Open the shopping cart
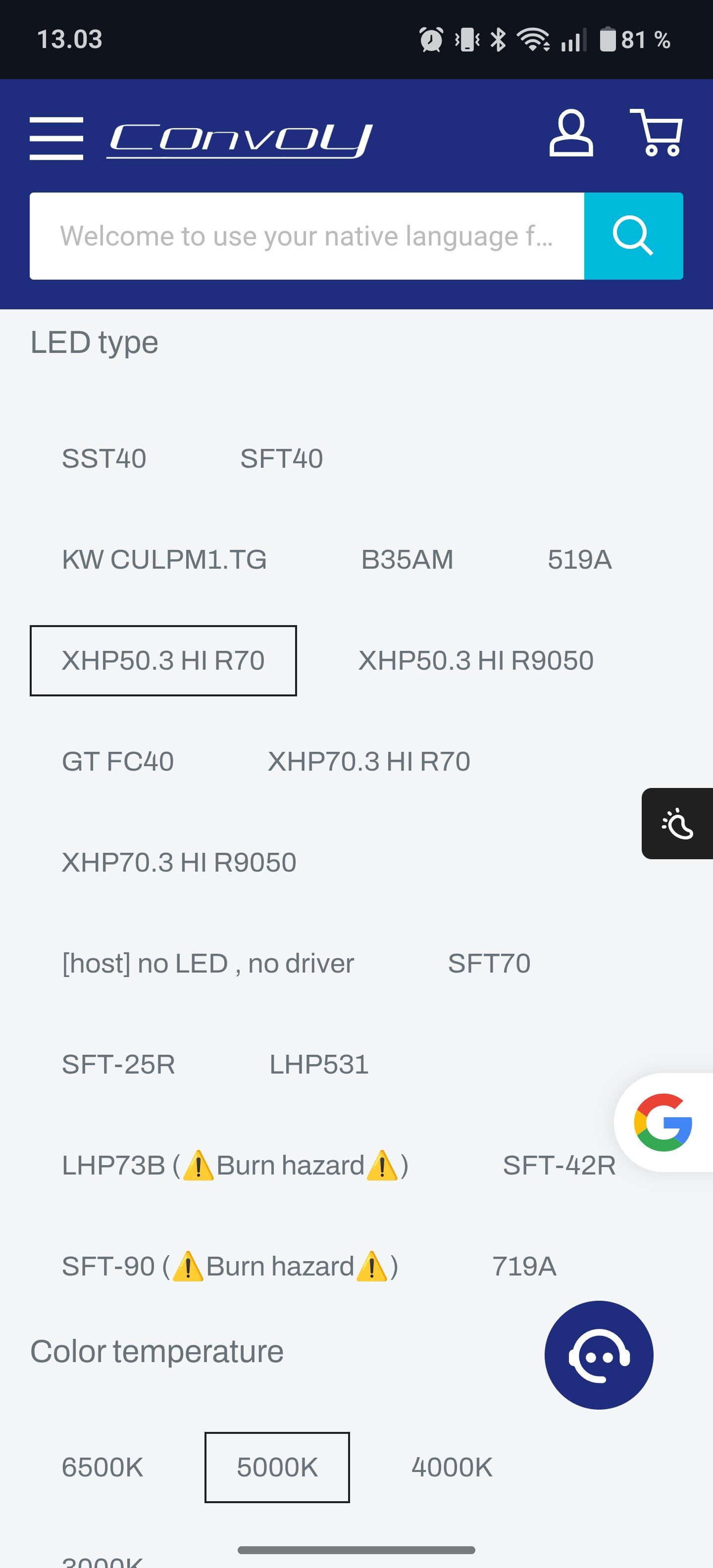This screenshot has height=1568, width=713. click(x=656, y=133)
